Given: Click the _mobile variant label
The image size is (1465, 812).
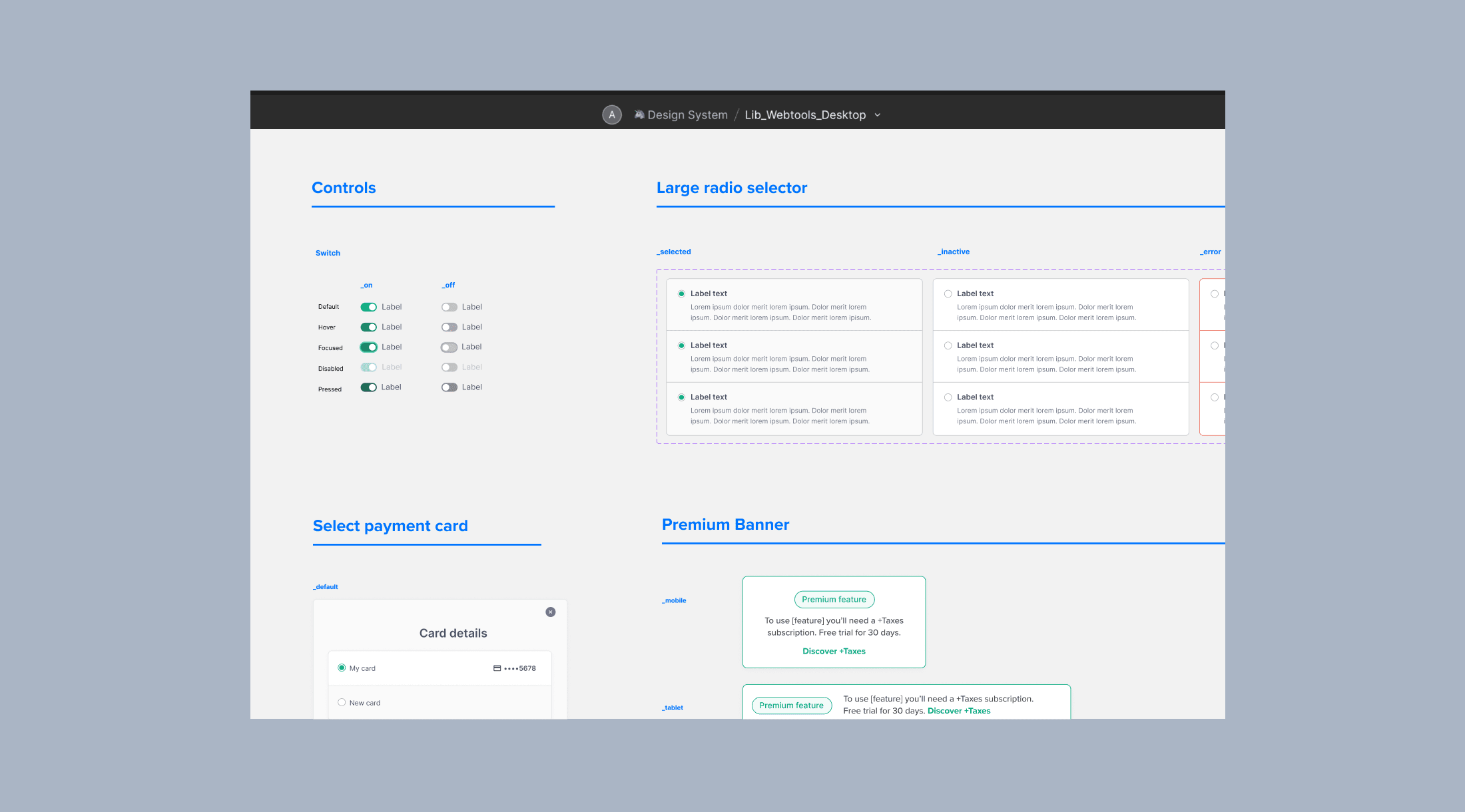Looking at the screenshot, I should [x=674, y=600].
